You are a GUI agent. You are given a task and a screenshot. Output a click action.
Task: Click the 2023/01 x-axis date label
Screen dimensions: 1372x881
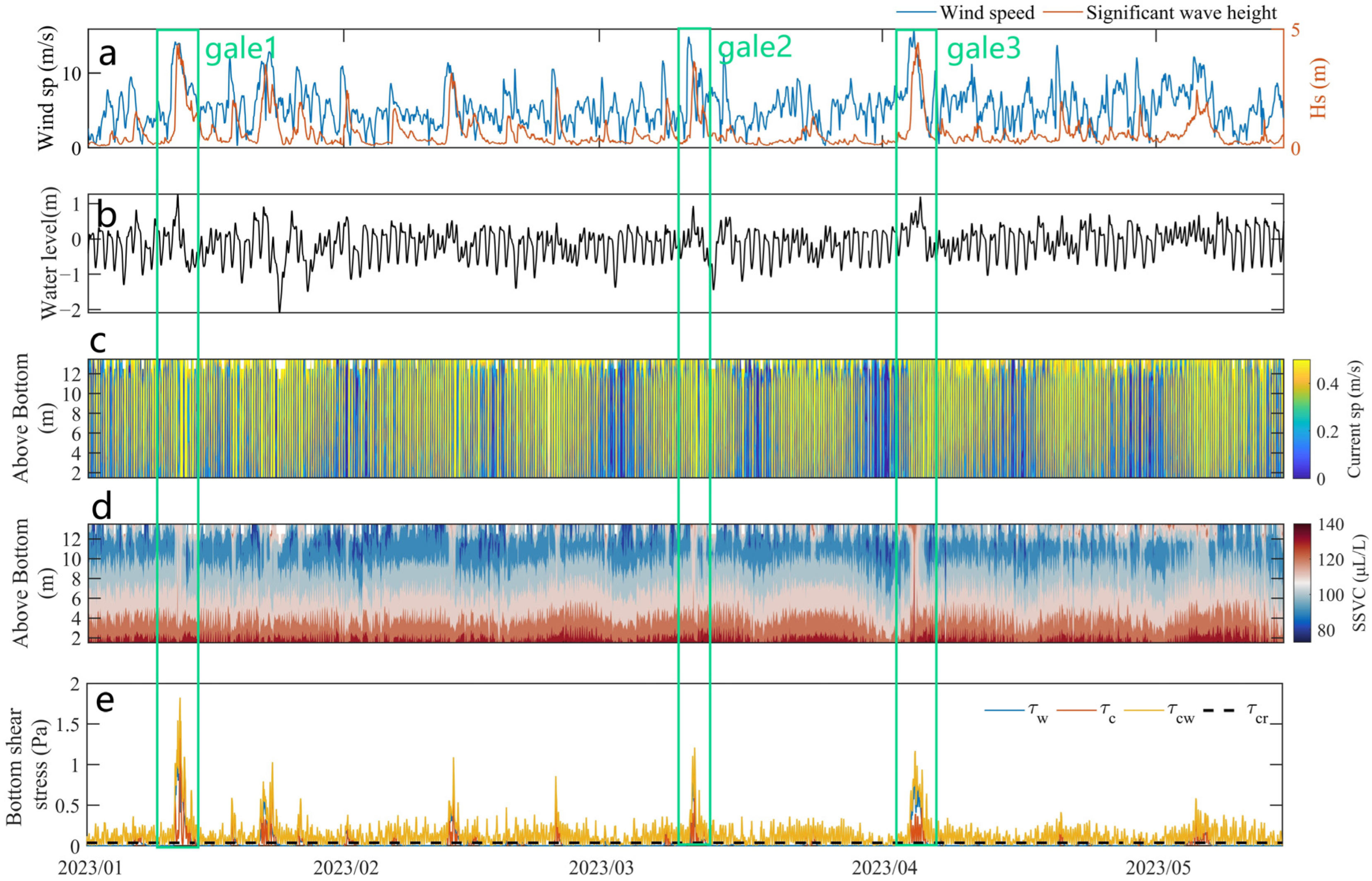[x=90, y=869]
